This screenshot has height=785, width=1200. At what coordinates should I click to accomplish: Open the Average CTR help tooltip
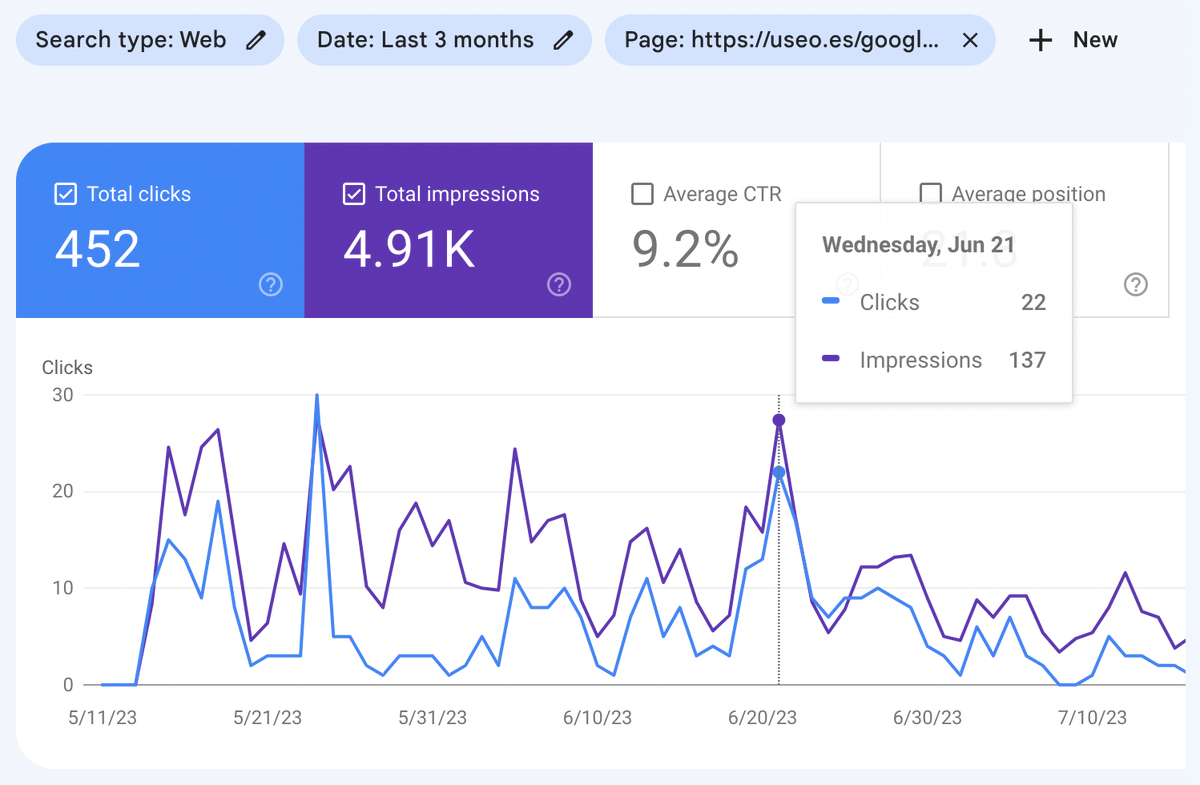pos(848,284)
